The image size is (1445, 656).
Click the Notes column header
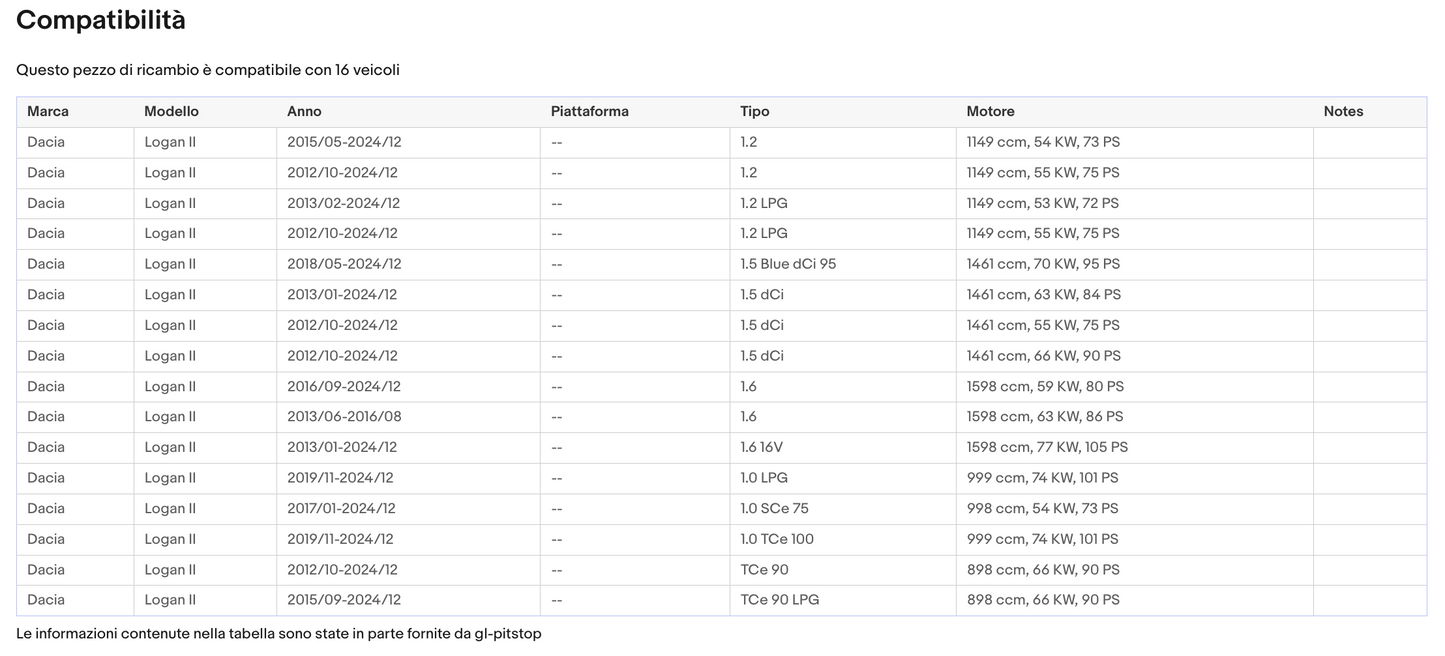[1343, 112]
